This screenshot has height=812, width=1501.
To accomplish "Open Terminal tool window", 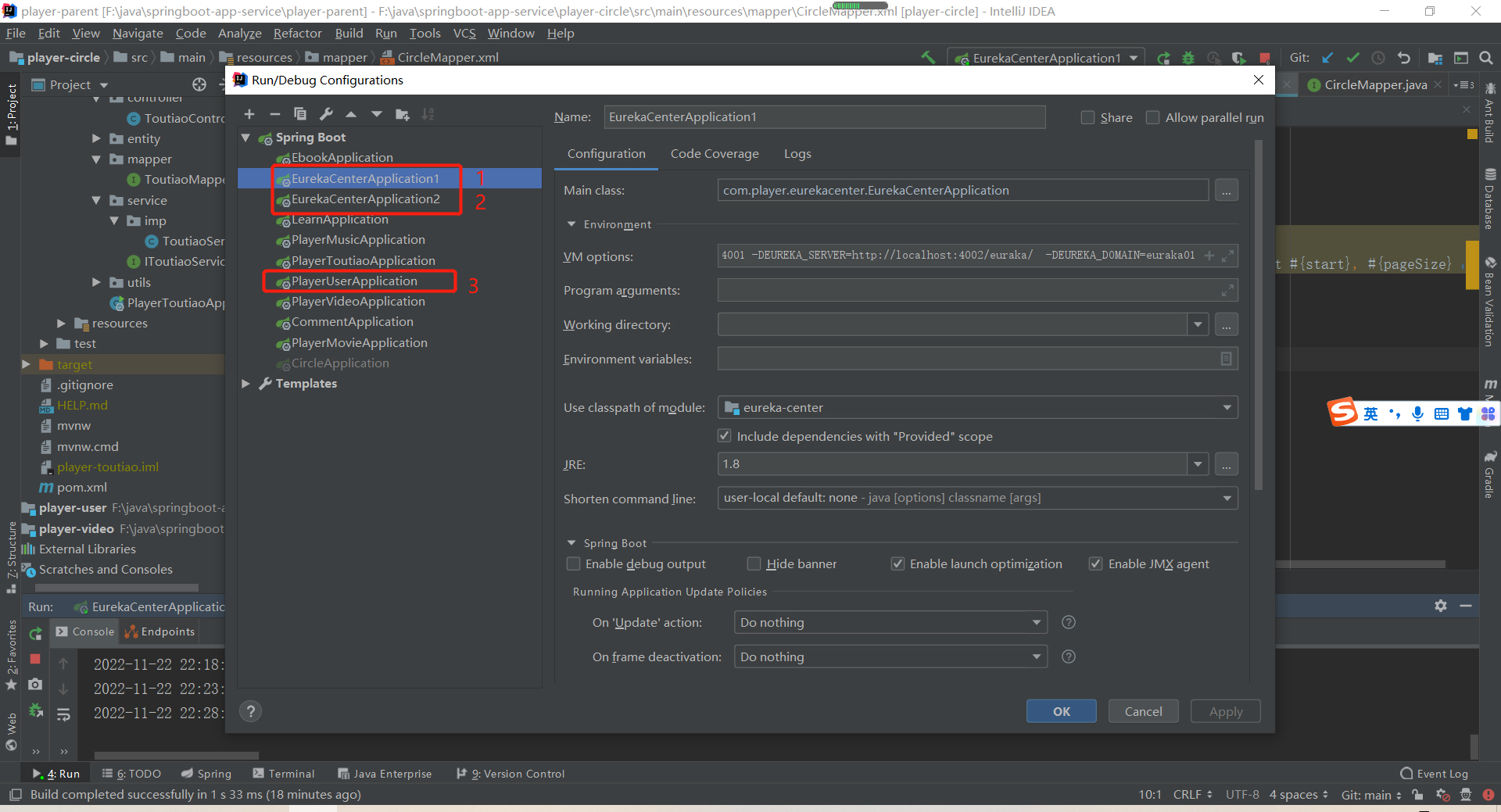I will point(283,774).
